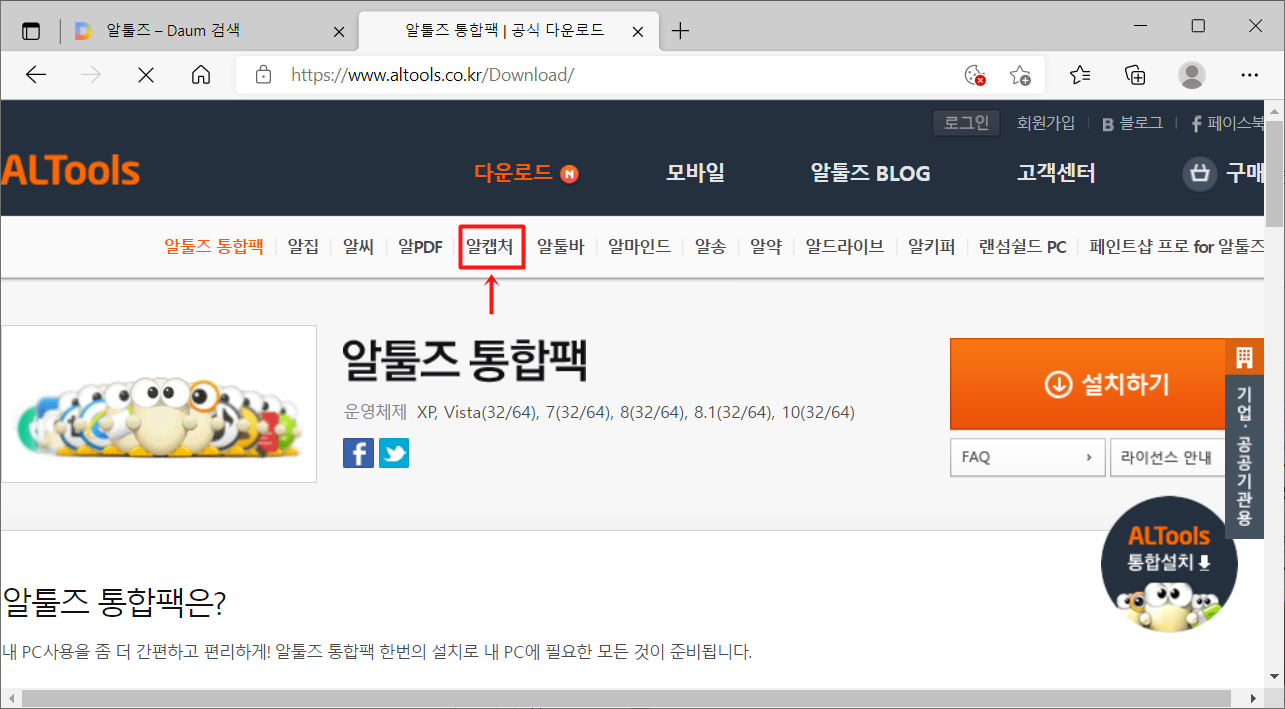The width and height of the screenshot is (1285, 709).
Task: Close the 알툴즈 Daum 검색 tab
Action: [338, 32]
